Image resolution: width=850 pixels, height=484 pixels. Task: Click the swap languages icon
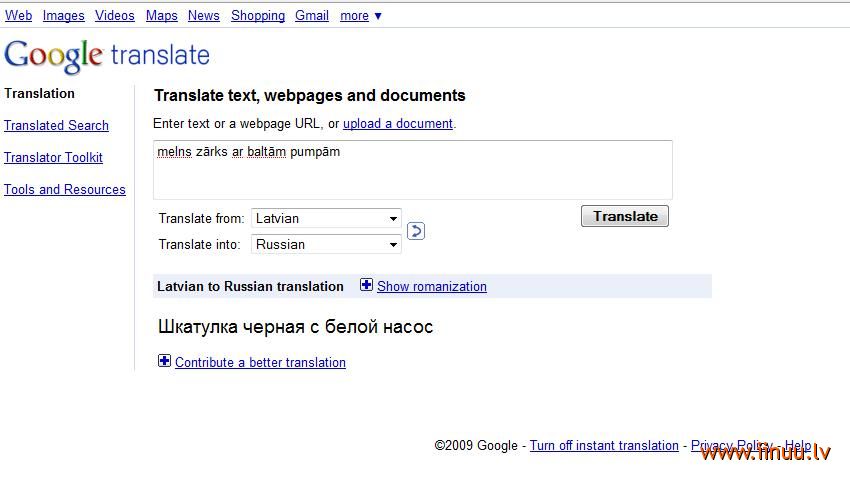pos(416,231)
